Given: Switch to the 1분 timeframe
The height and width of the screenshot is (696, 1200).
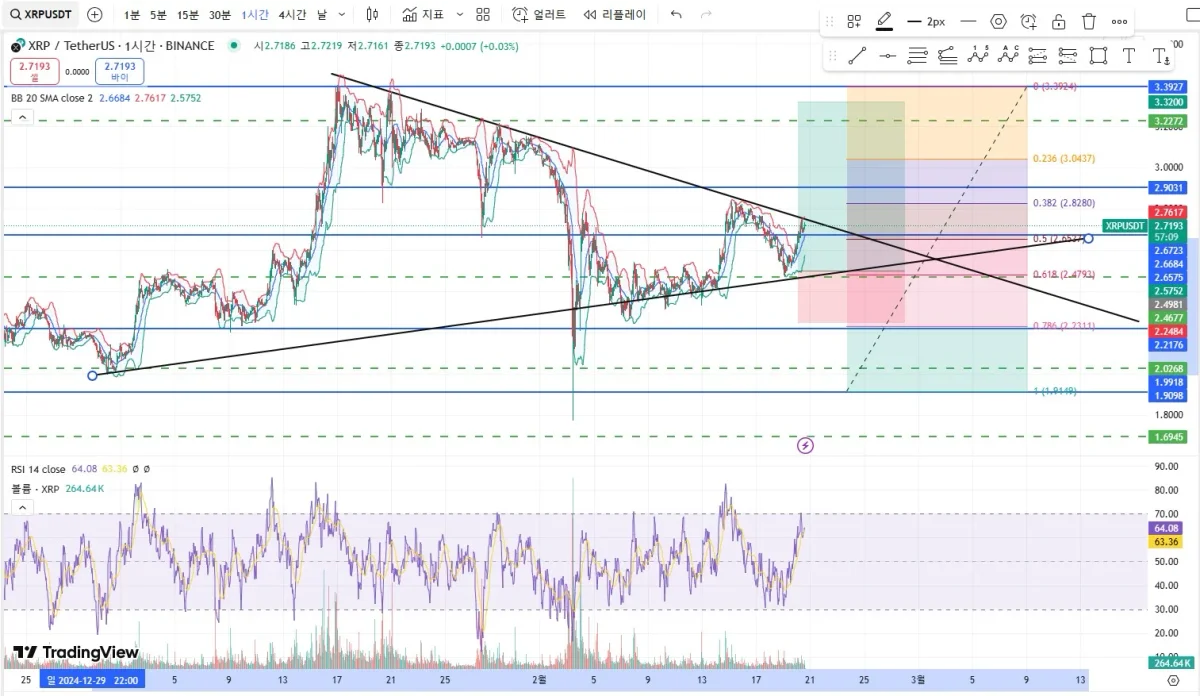Looking at the screenshot, I should [132, 15].
